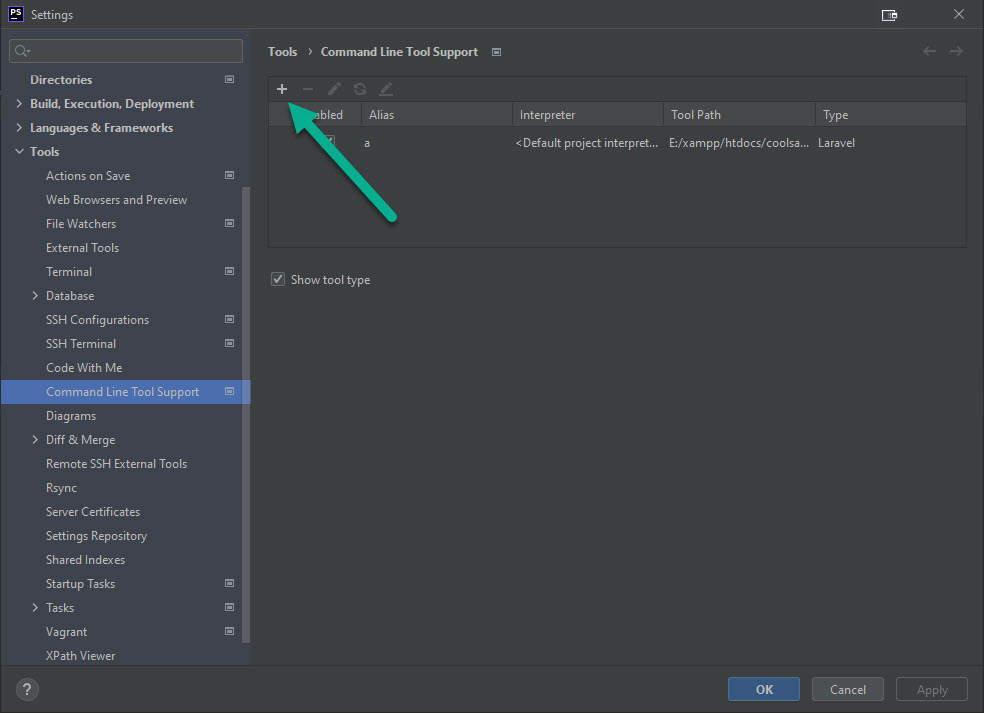984x713 pixels.
Task: Click the edit tool source icon
Action: pyautogui.click(x=386, y=89)
